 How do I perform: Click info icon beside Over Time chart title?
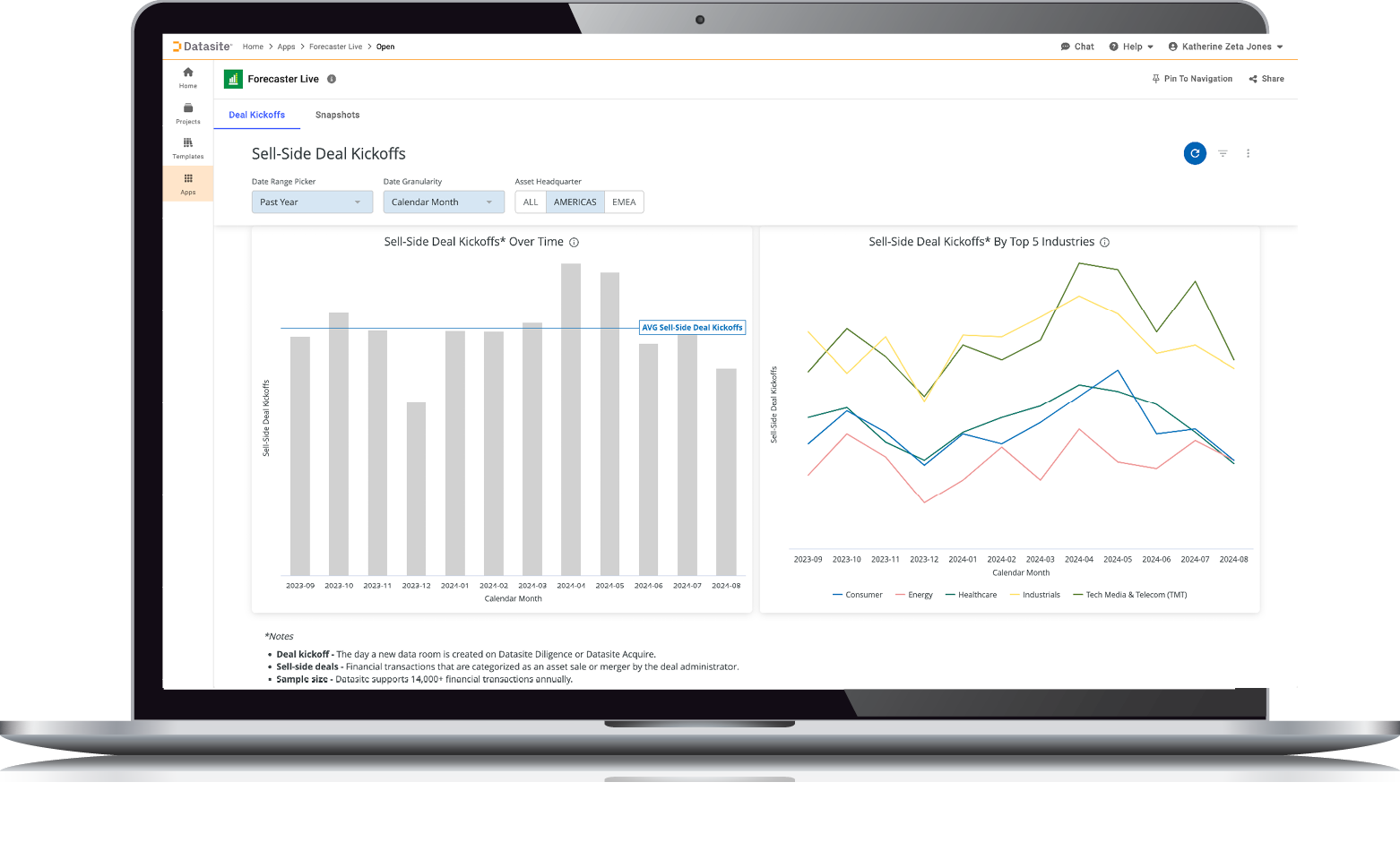[575, 243]
